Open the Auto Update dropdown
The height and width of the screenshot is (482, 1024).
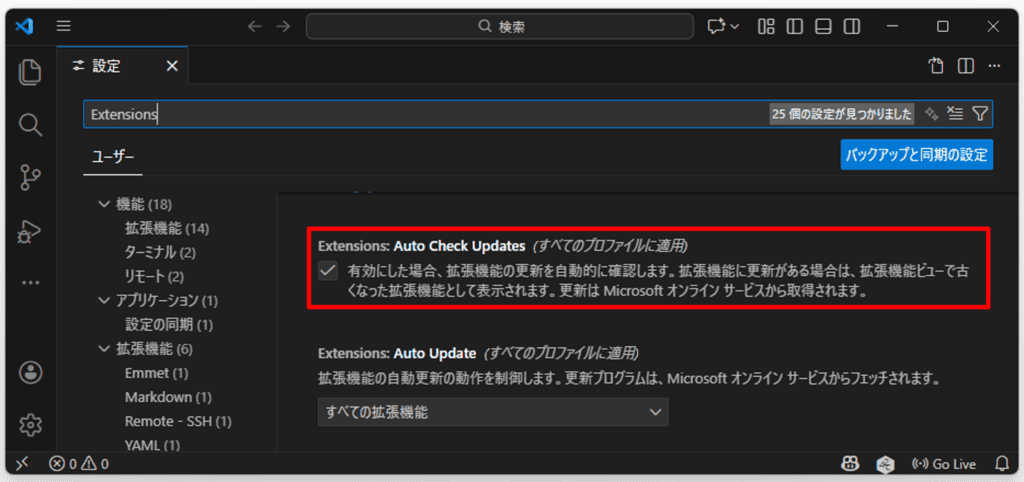[x=493, y=412]
